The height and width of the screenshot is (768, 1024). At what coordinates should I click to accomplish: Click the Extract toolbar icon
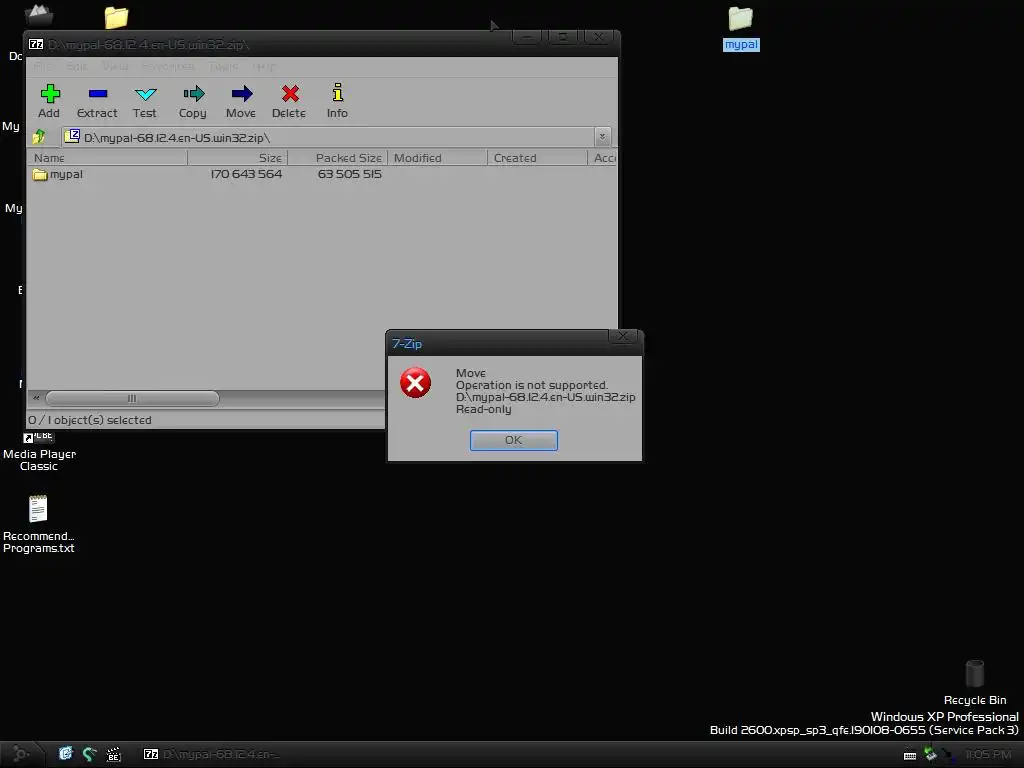[97, 101]
